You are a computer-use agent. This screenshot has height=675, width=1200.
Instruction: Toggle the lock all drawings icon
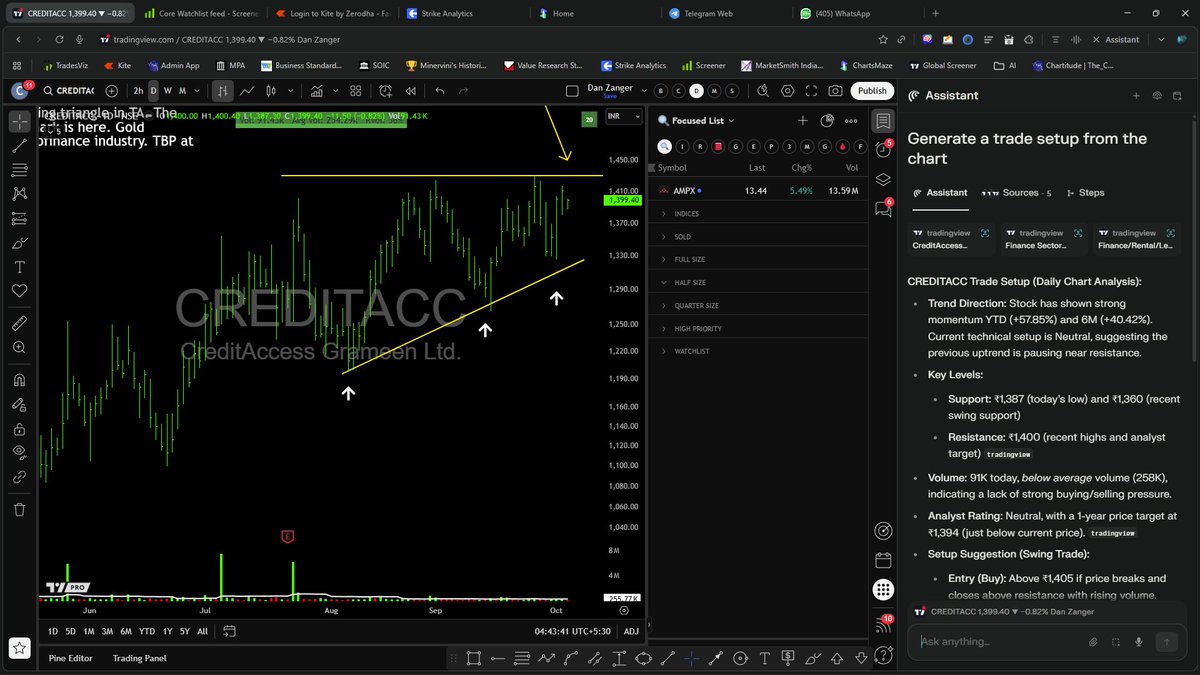19,428
